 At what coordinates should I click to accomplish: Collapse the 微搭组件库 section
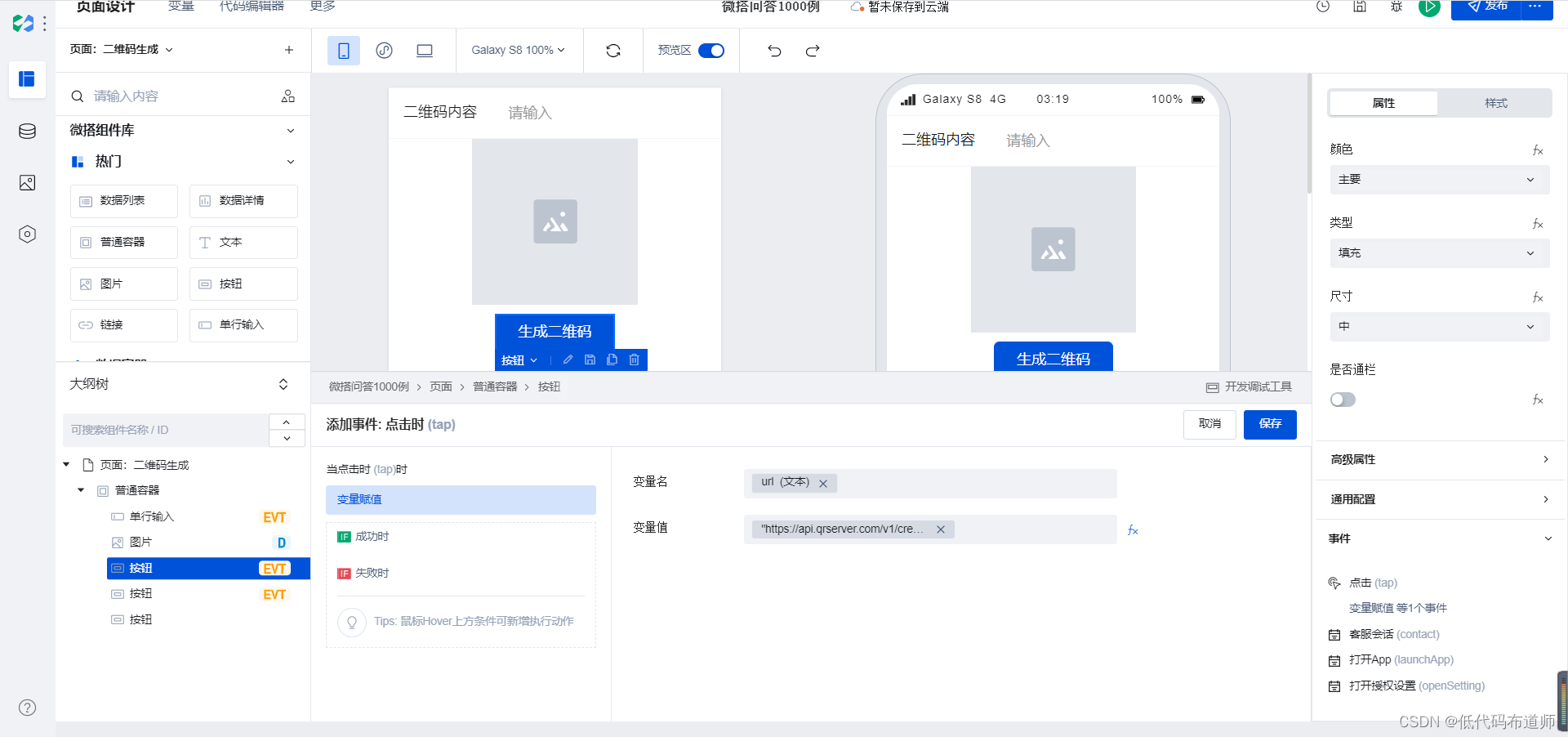(291, 131)
